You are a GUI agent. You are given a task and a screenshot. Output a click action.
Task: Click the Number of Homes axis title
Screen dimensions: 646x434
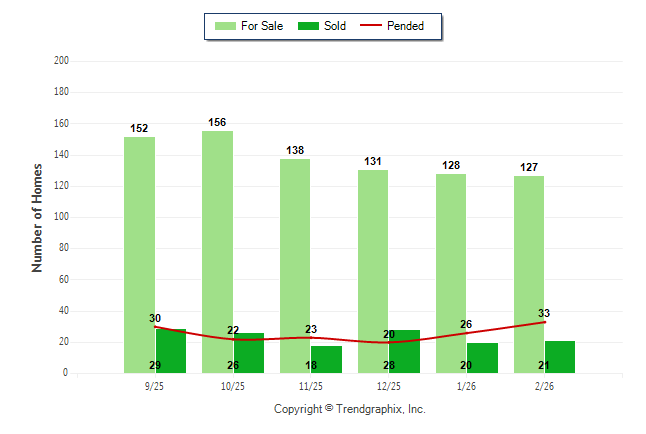coord(38,217)
